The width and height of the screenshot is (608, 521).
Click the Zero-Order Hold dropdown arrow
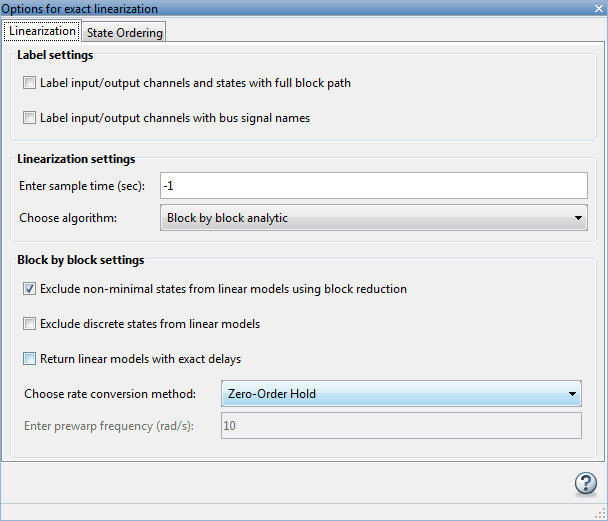coord(572,394)
